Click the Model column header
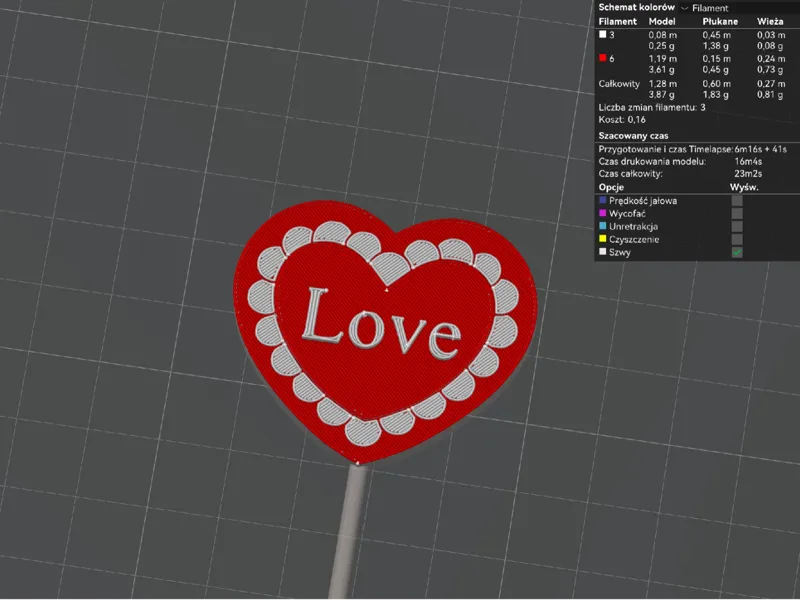Viewport: 800px width, 600px height. [662, 21]
